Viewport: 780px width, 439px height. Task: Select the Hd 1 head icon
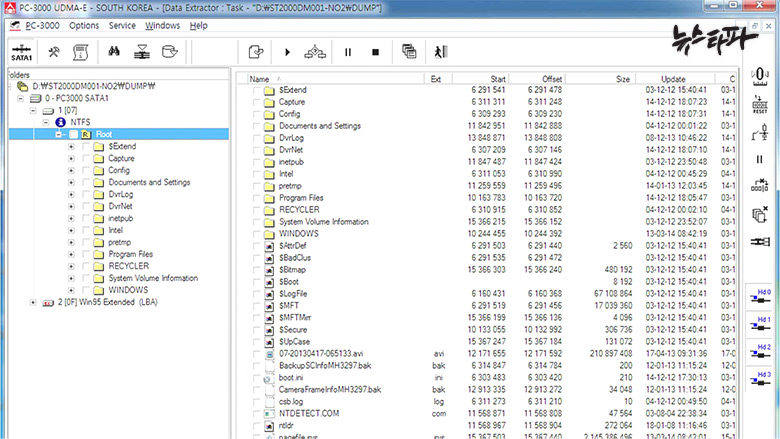(x=761, y=324)
